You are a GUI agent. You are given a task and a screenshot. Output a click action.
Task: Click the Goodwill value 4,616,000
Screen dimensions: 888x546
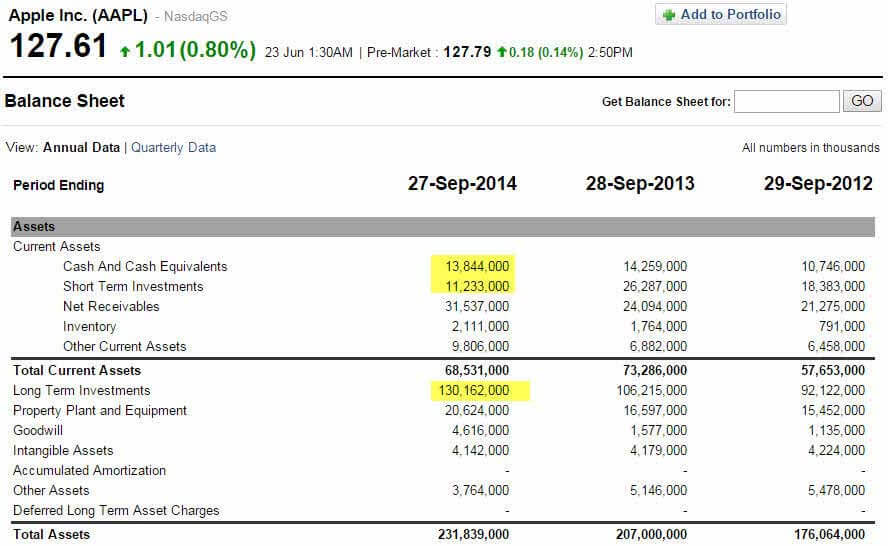tap(480, 430)
